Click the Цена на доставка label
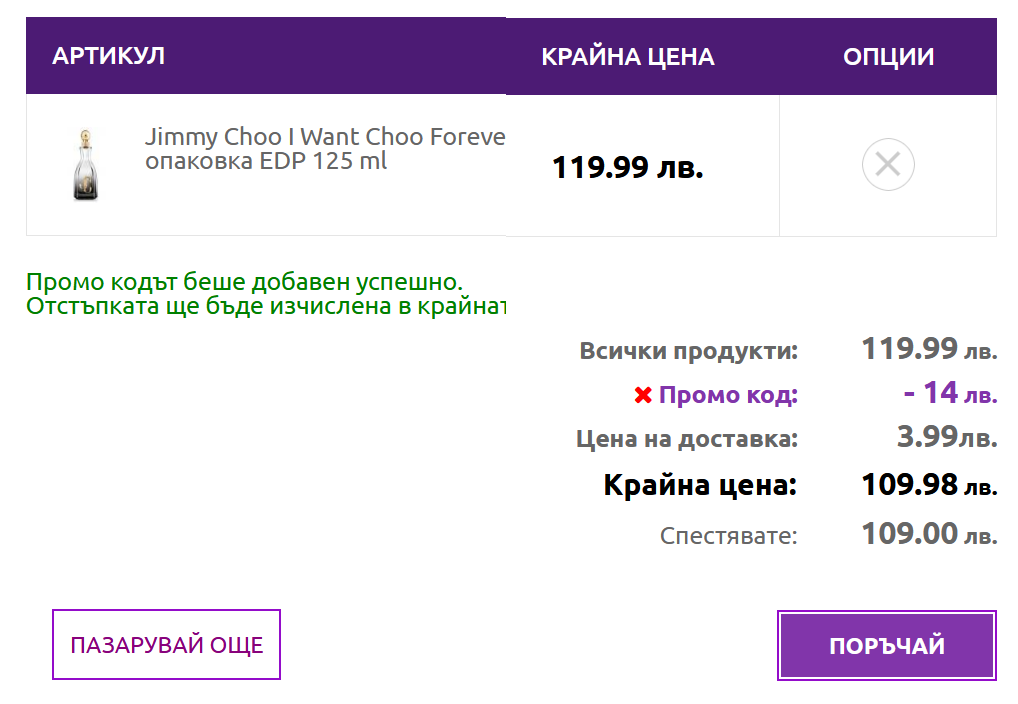This screenshot has height=704, width=1018. point(687,439)
